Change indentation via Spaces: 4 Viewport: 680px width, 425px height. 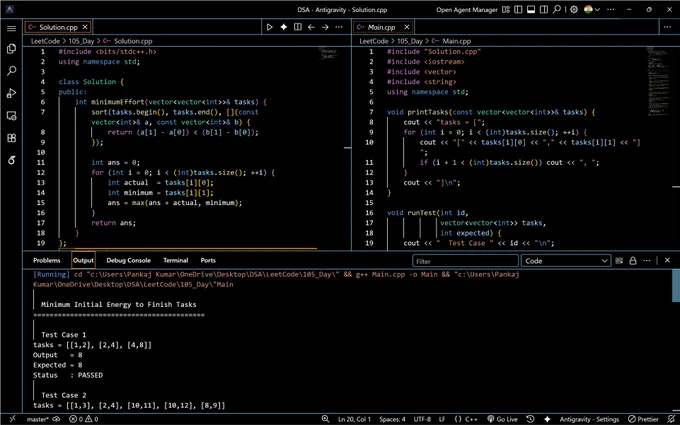pos(392,419)
